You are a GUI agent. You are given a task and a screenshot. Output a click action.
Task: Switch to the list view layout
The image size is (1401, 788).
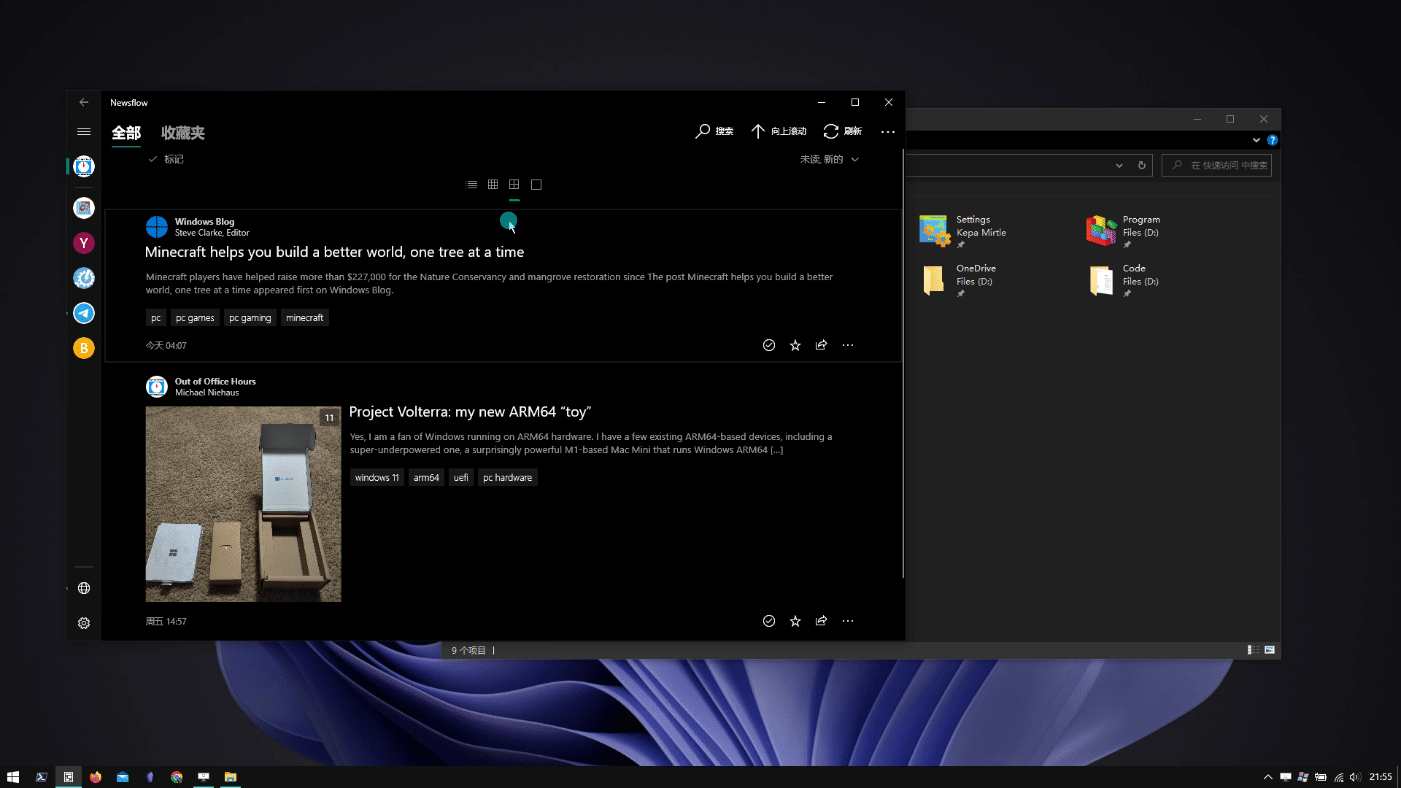pyautogui.click(x=472, y=184)
